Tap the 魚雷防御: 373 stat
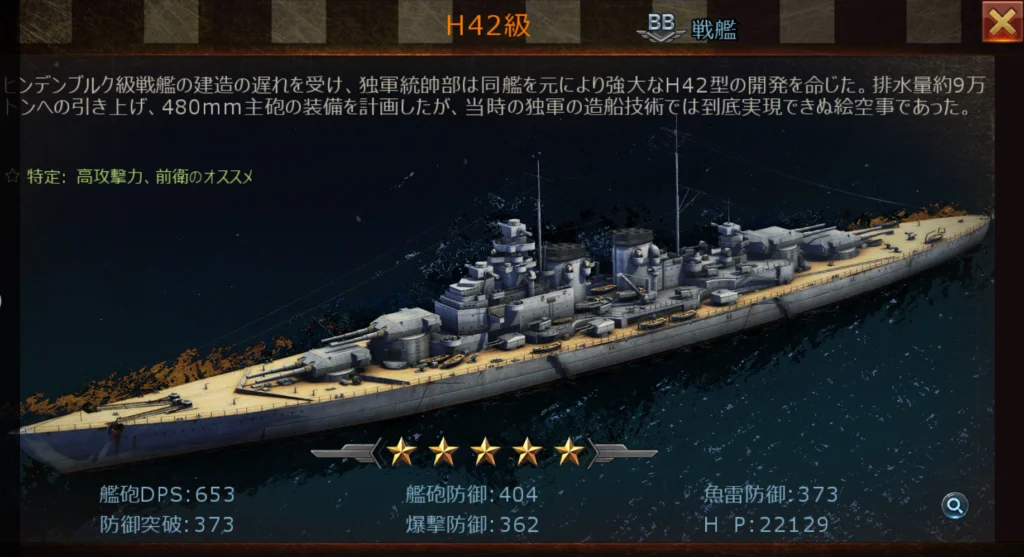 tap(771, 494)
